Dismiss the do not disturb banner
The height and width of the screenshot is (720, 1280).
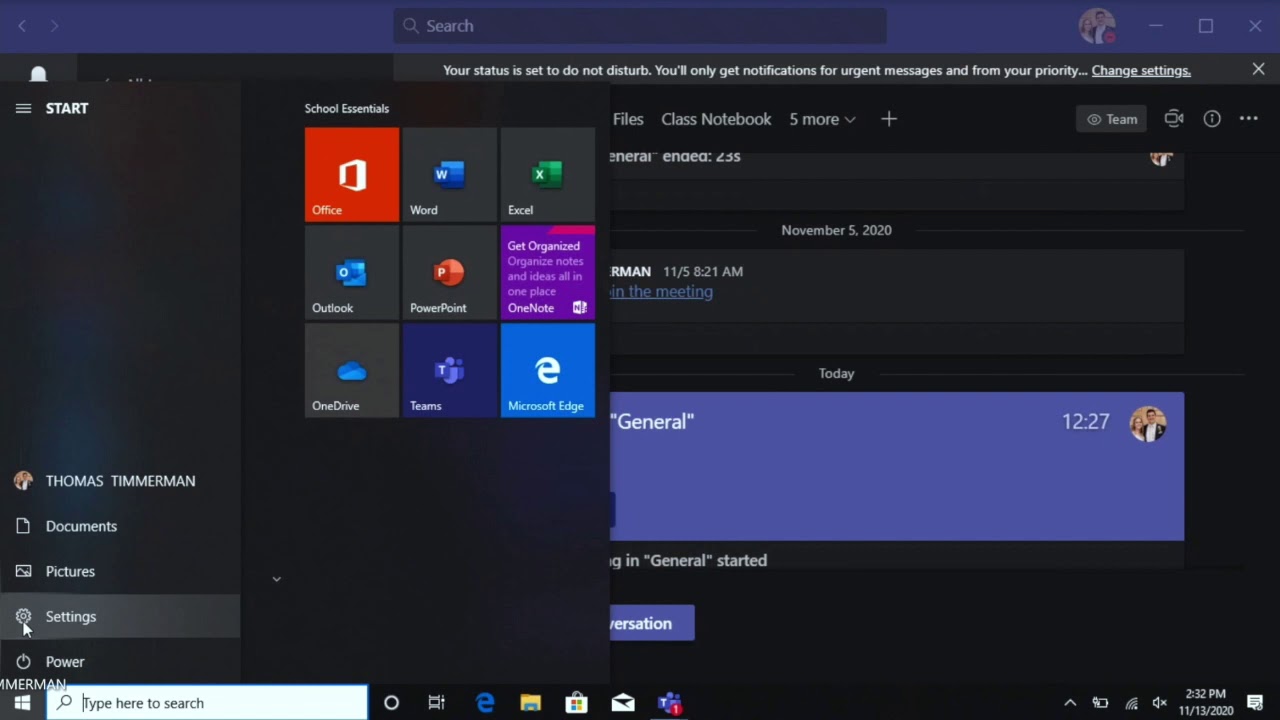[1258, 69]
